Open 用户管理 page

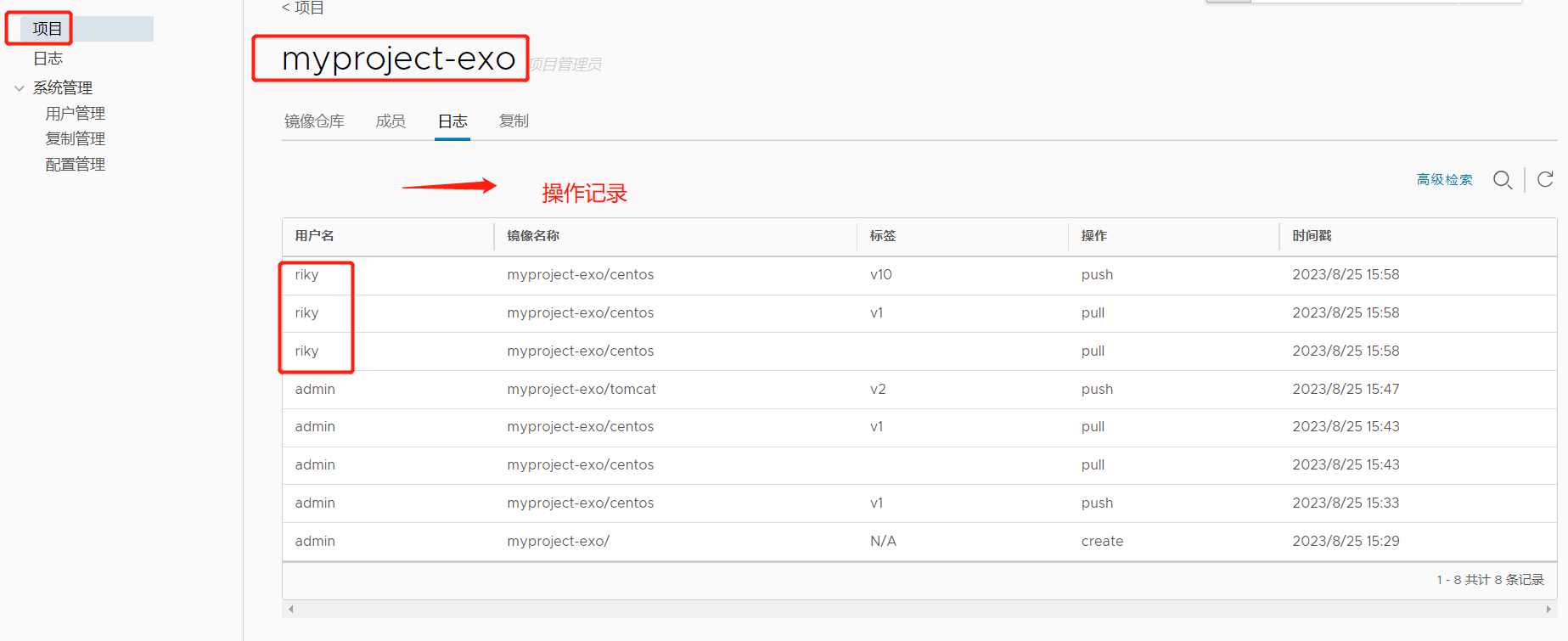point(76,114)
